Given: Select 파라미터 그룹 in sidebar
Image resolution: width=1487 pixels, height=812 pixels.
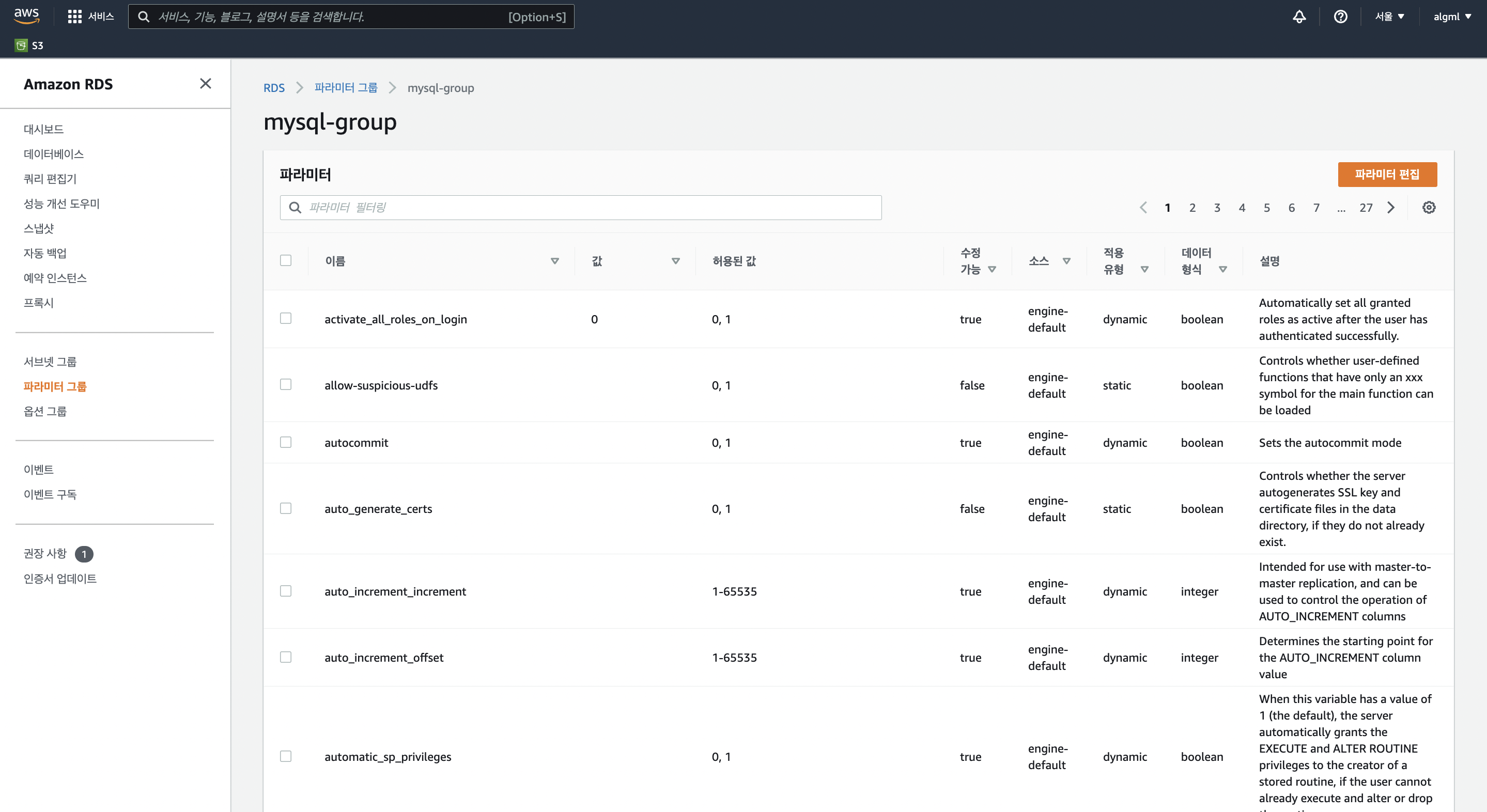Looking at the screenshot, I should pyautogui.click(x=55, y=387).
